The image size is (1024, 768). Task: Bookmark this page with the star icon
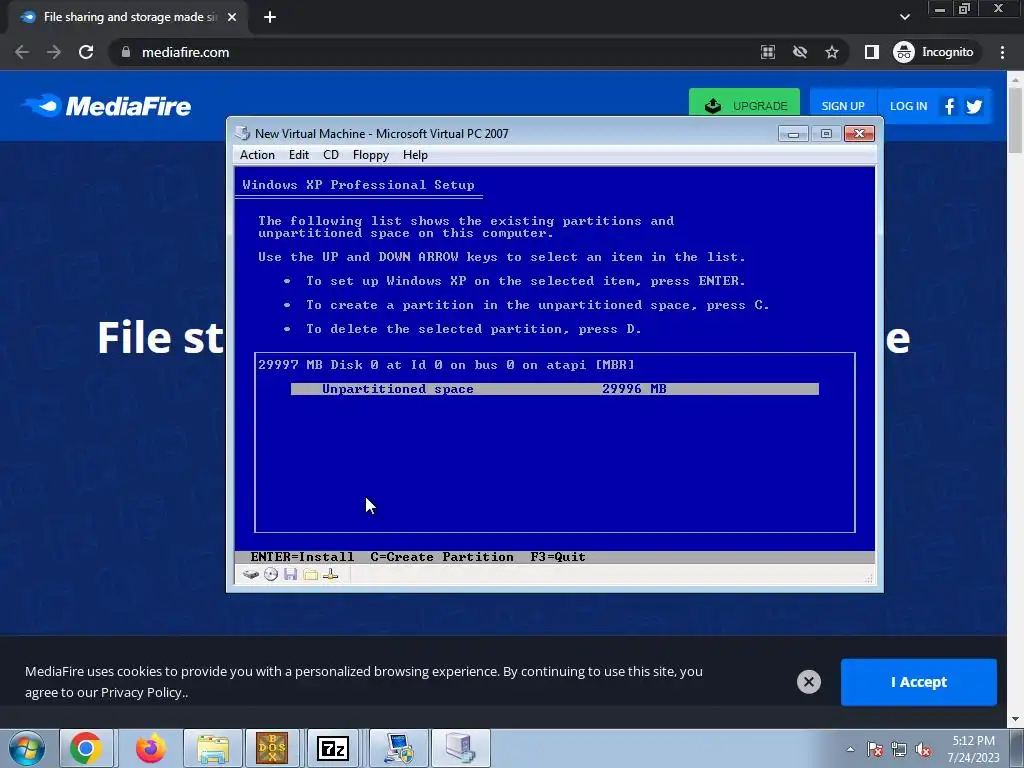[831, 52]
